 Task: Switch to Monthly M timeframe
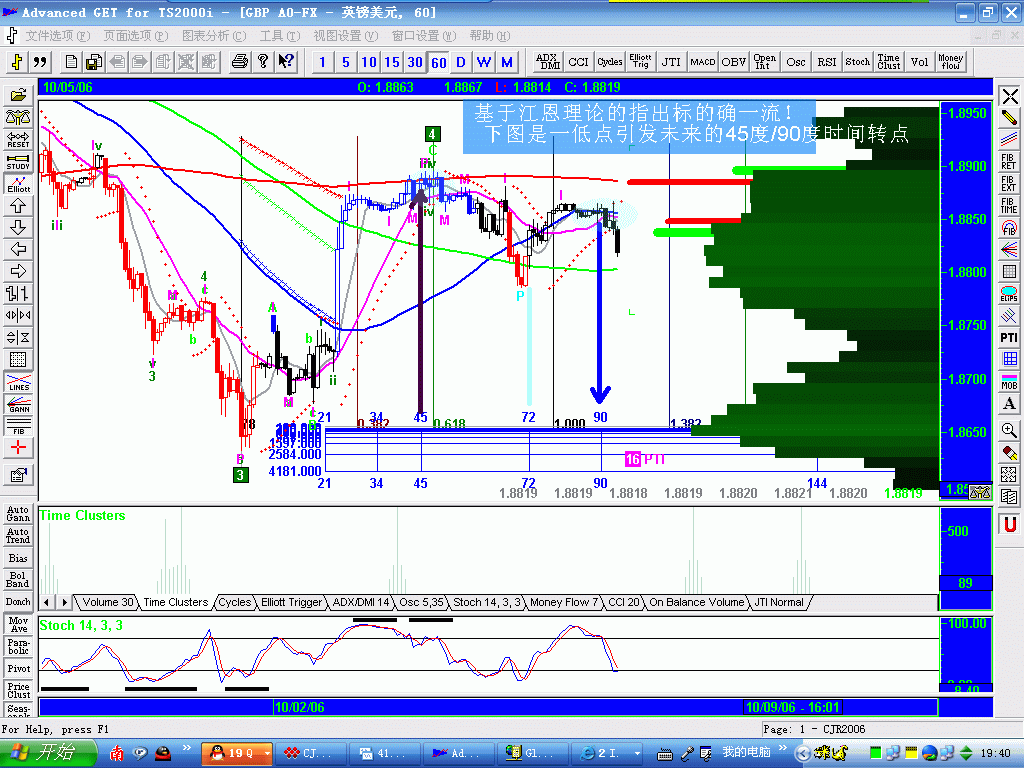(x=507, y=62)
